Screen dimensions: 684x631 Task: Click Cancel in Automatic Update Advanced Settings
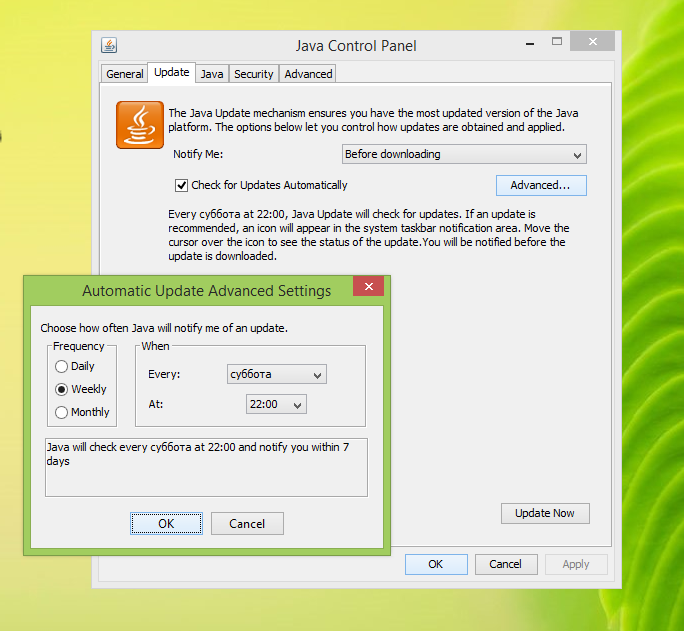pyautogui.click(x=247, y=523)
